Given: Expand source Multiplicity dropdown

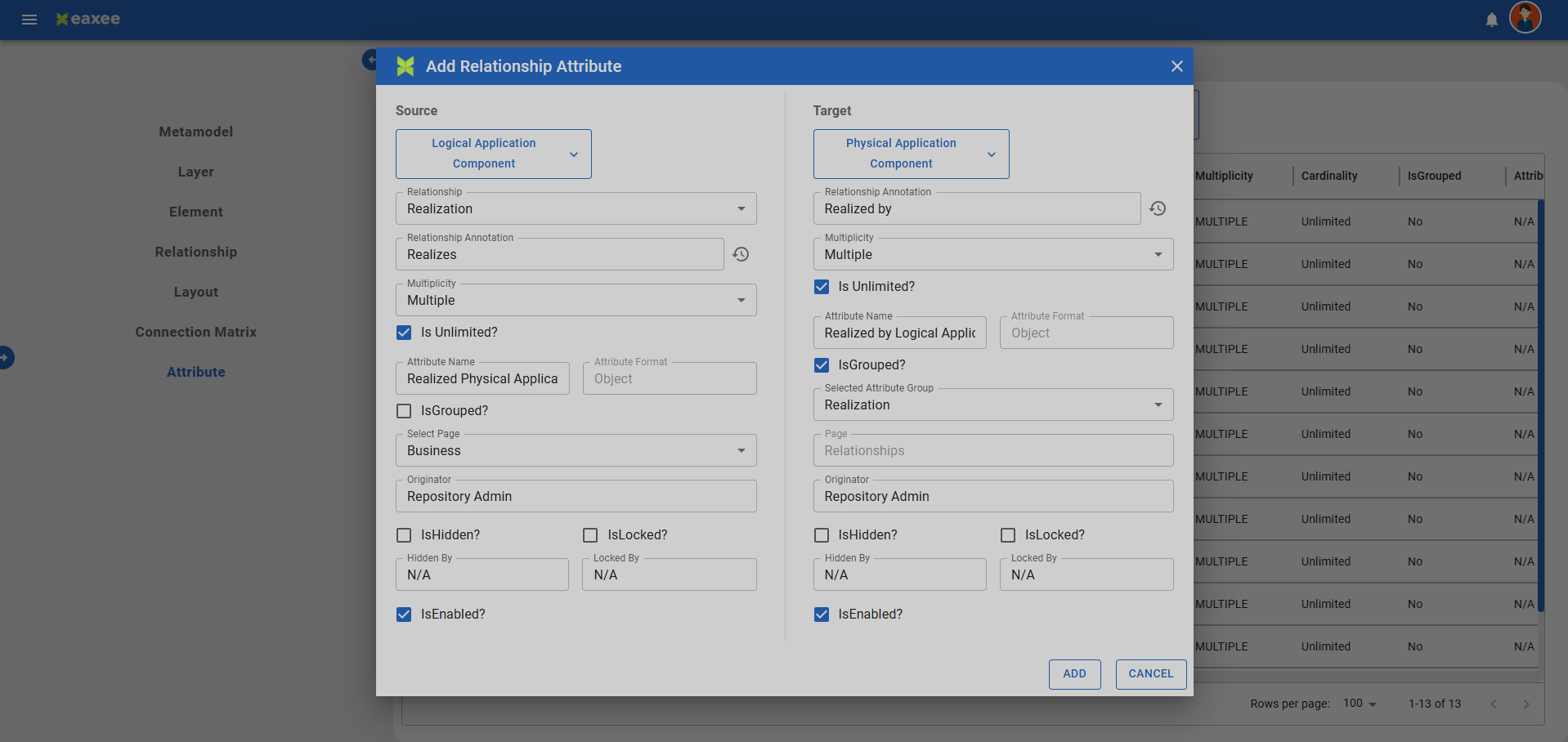Looking at the screenshot, I should (576, 300).
